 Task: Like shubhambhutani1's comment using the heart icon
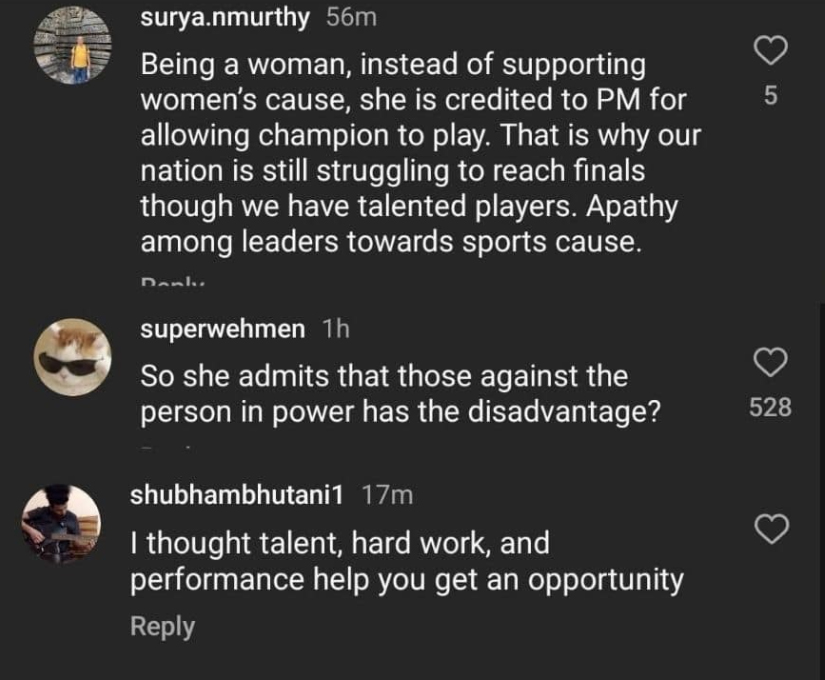[769, 529]
